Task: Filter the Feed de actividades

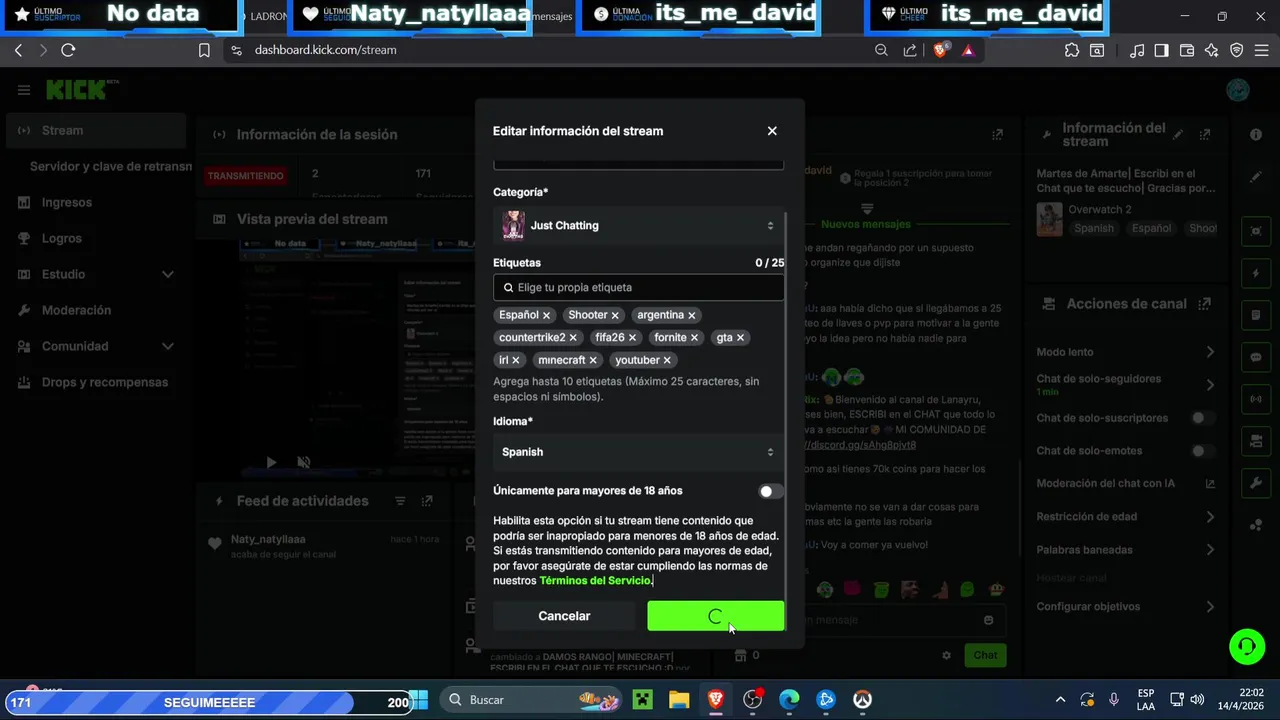Action: coord(400,501)
